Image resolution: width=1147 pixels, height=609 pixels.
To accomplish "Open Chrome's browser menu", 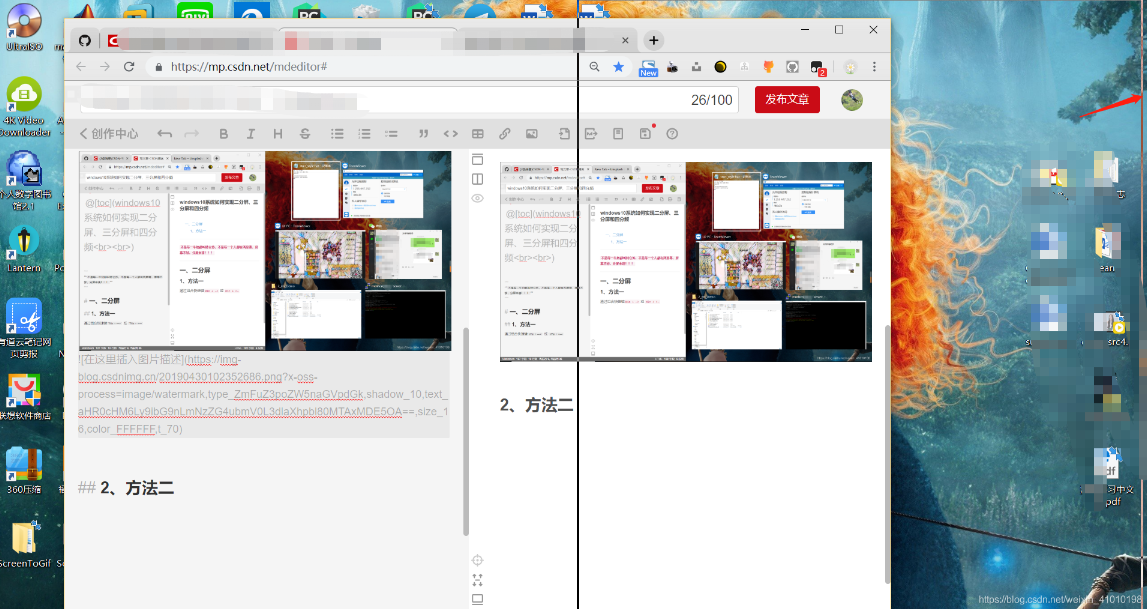I will point(874,66).
